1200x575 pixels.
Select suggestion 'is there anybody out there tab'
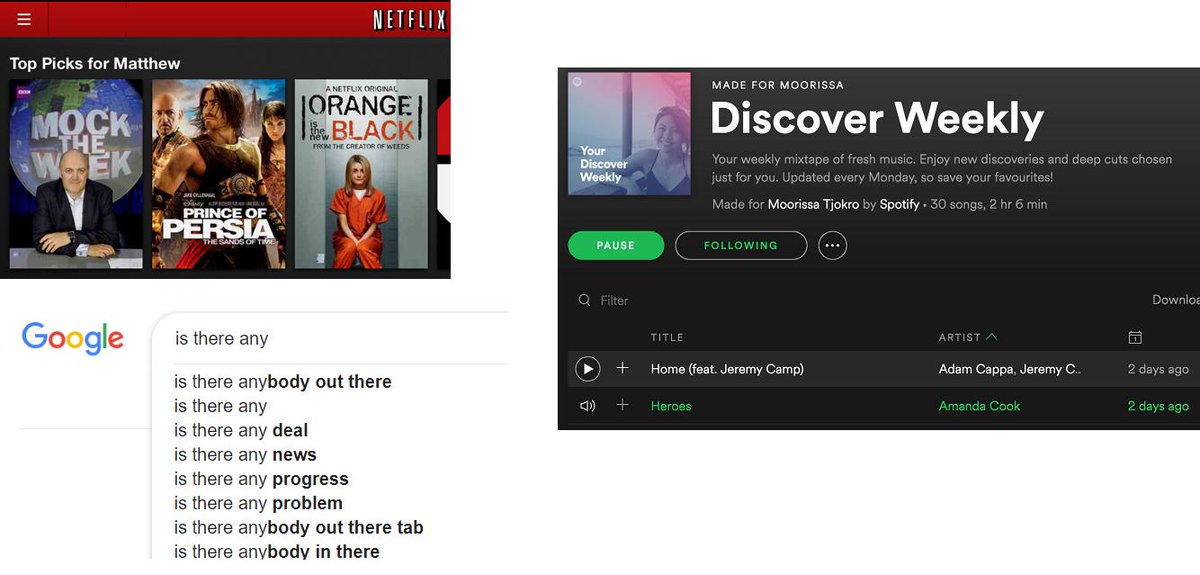[x=299, y=527]
